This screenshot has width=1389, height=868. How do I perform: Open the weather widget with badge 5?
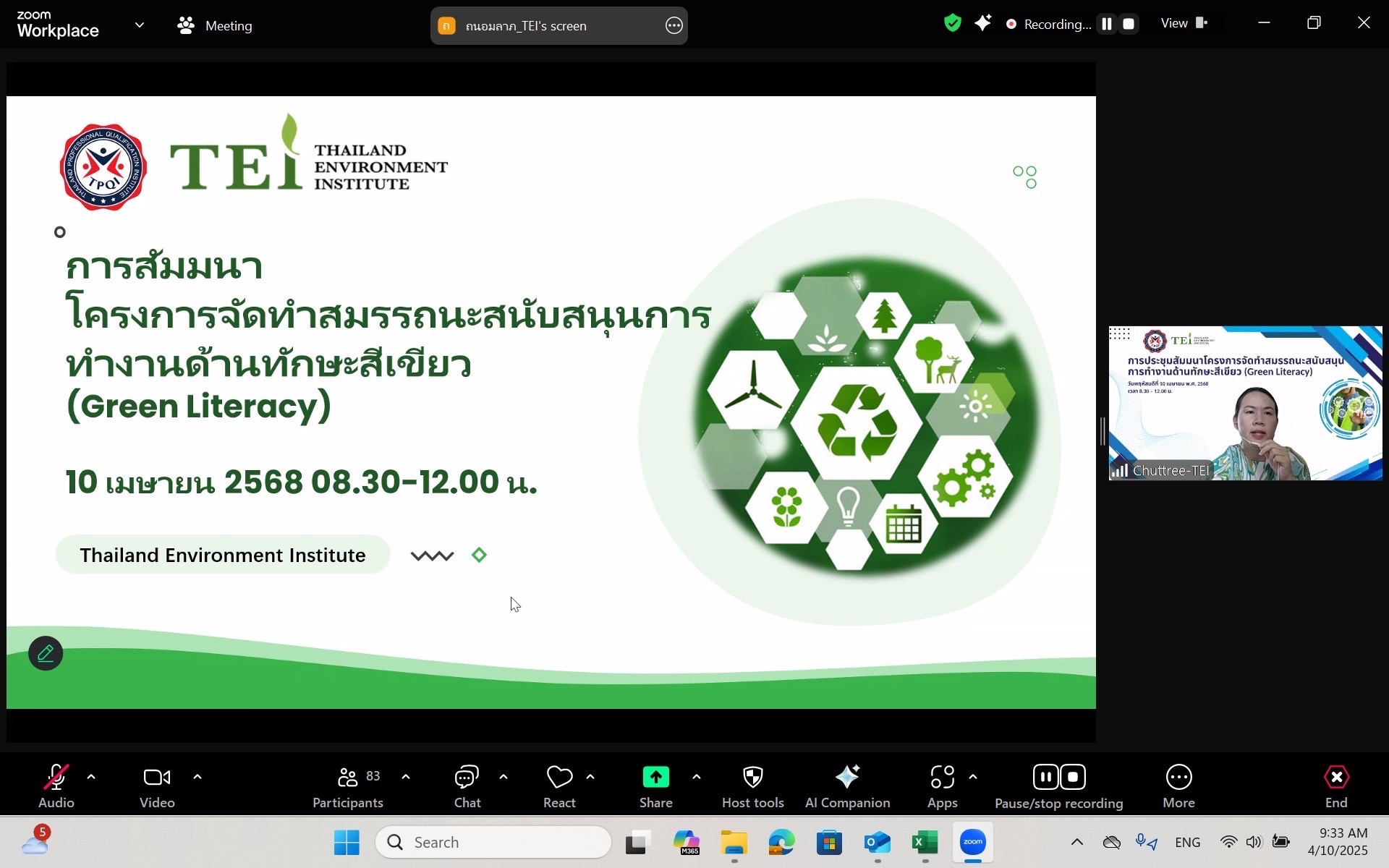pos(35,842)
